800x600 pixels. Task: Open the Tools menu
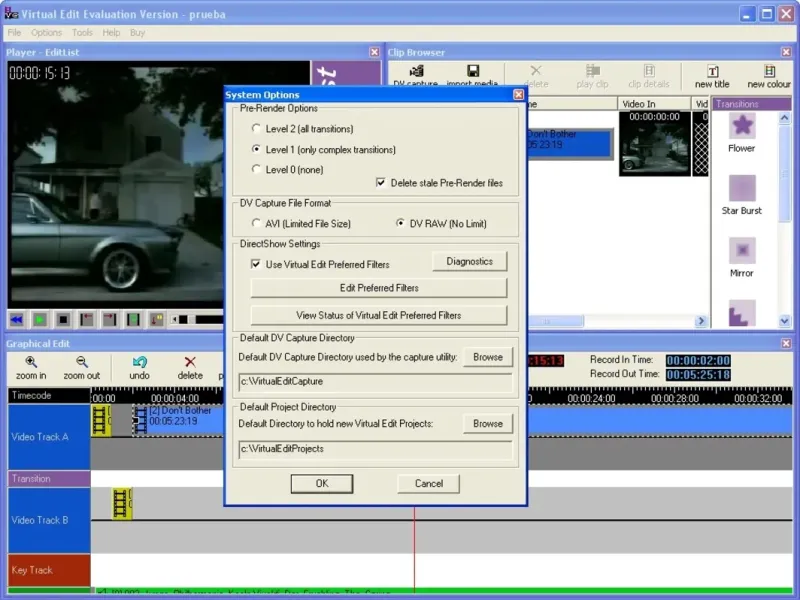[x=82, y=33]
